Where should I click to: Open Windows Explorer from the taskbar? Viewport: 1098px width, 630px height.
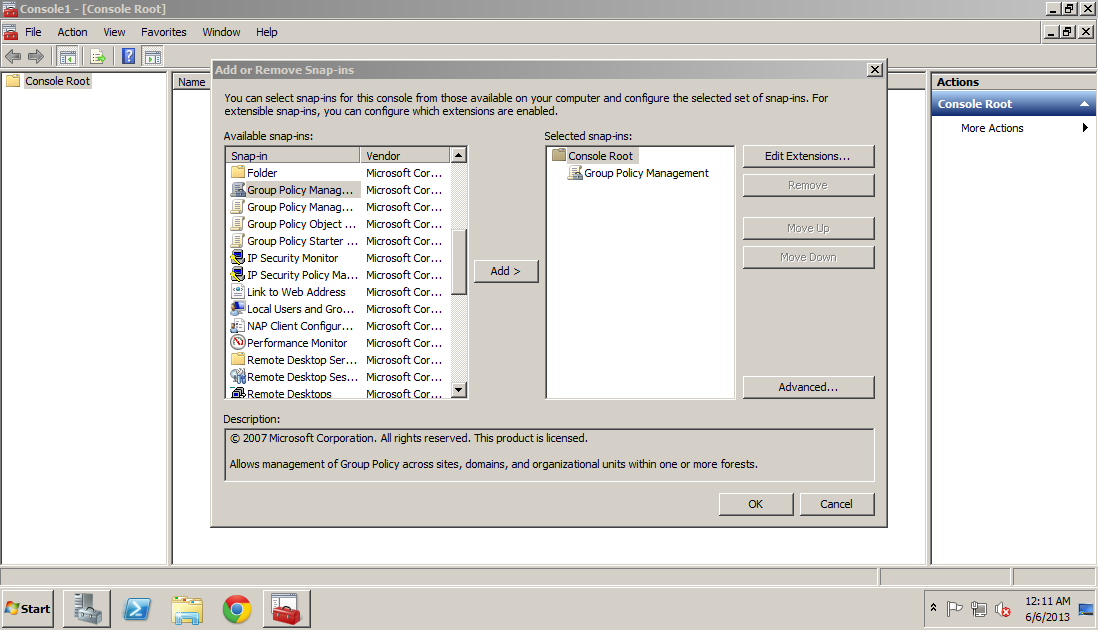tap(187, 609)
